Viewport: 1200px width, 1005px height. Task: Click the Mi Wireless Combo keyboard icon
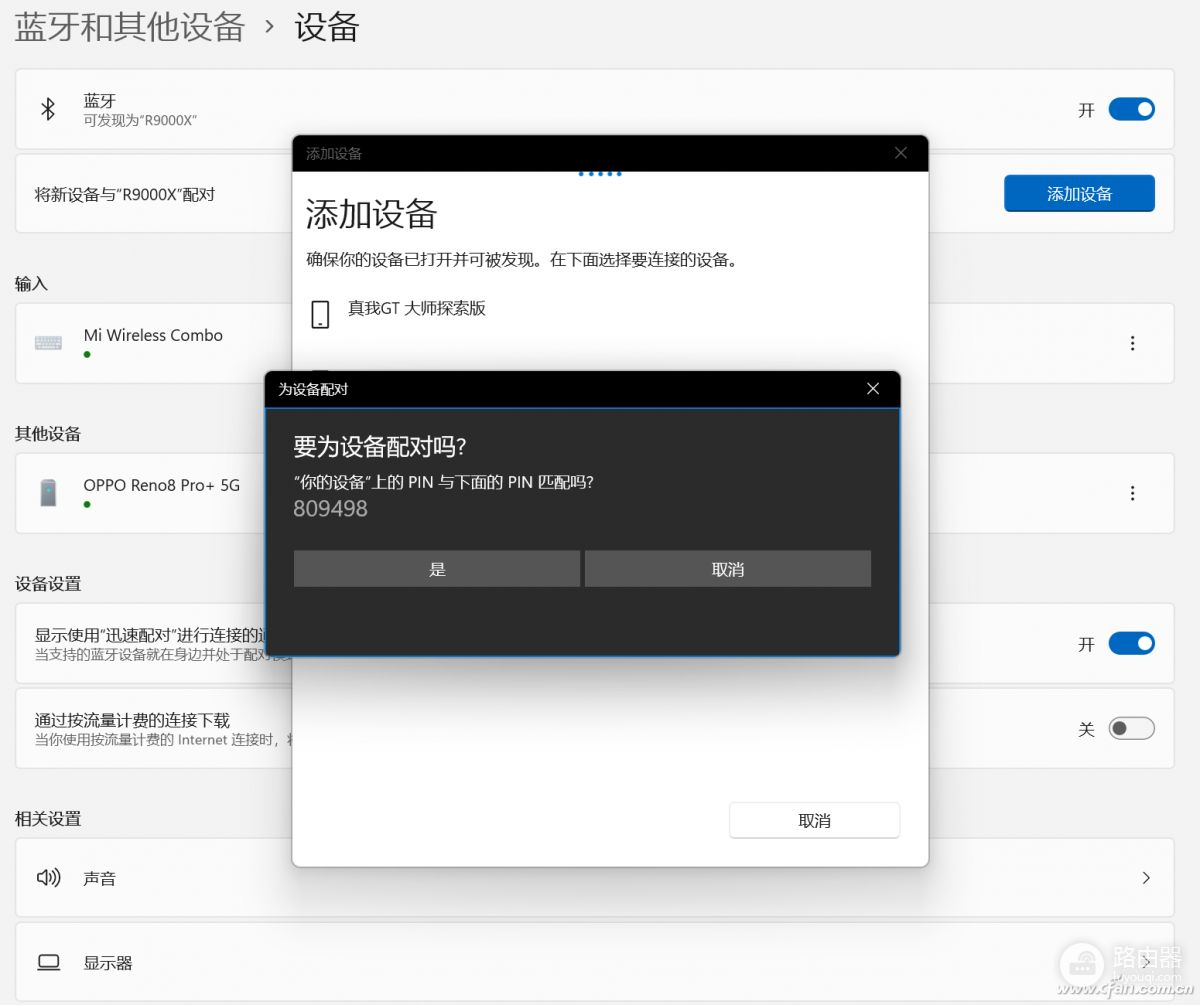pos(48,343)
